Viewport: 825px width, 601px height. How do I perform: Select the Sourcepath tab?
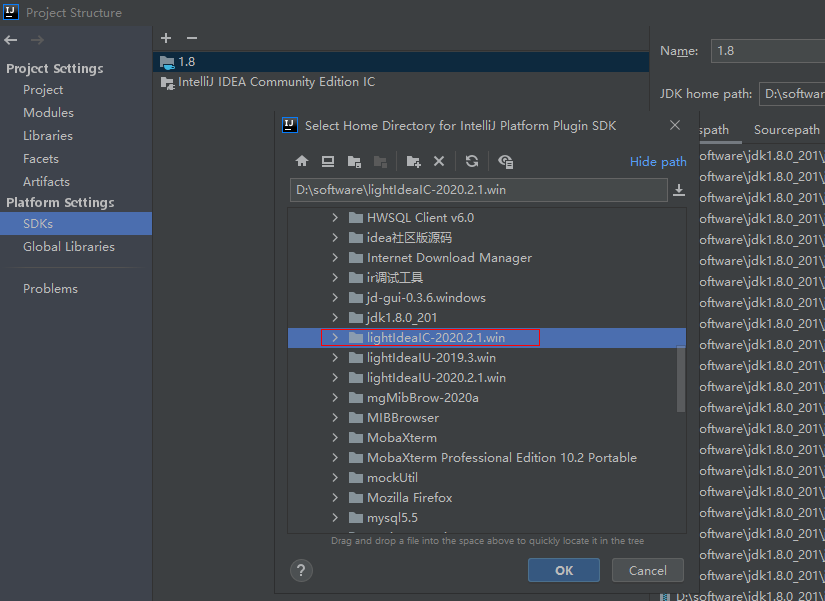coord(786,130)
